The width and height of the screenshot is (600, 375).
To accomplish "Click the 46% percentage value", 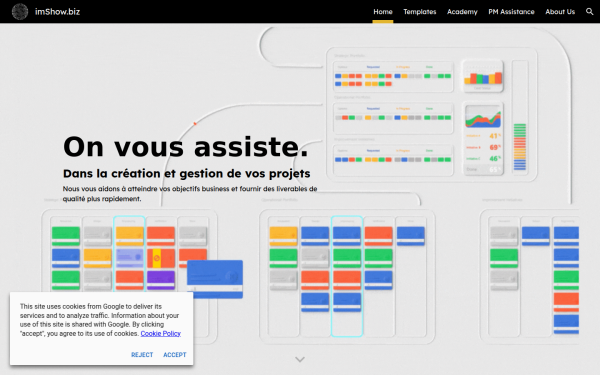I will [495, 158].
